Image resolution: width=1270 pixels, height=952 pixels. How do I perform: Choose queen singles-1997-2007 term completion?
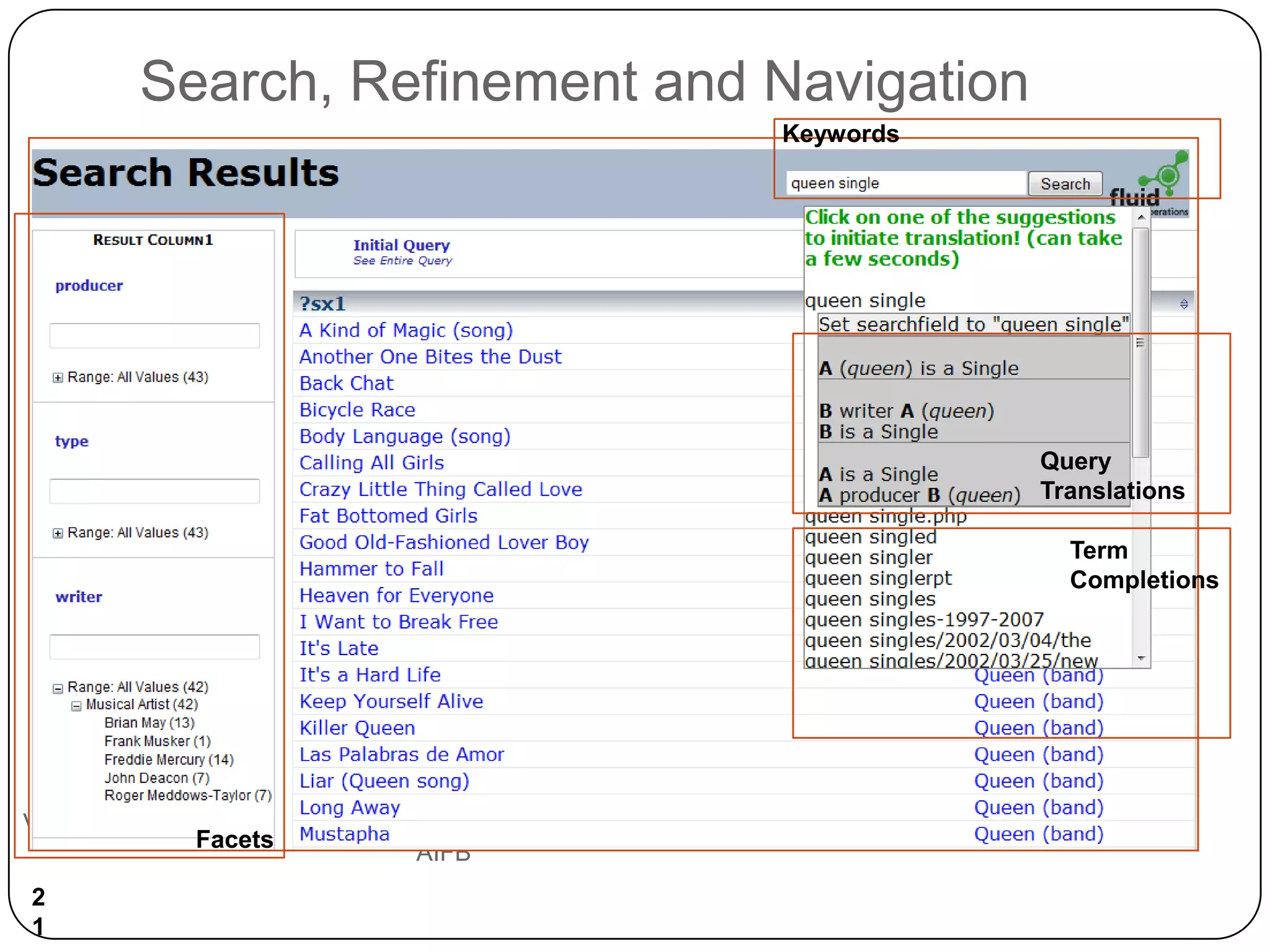pyautogui.click(x=924, y=620)
